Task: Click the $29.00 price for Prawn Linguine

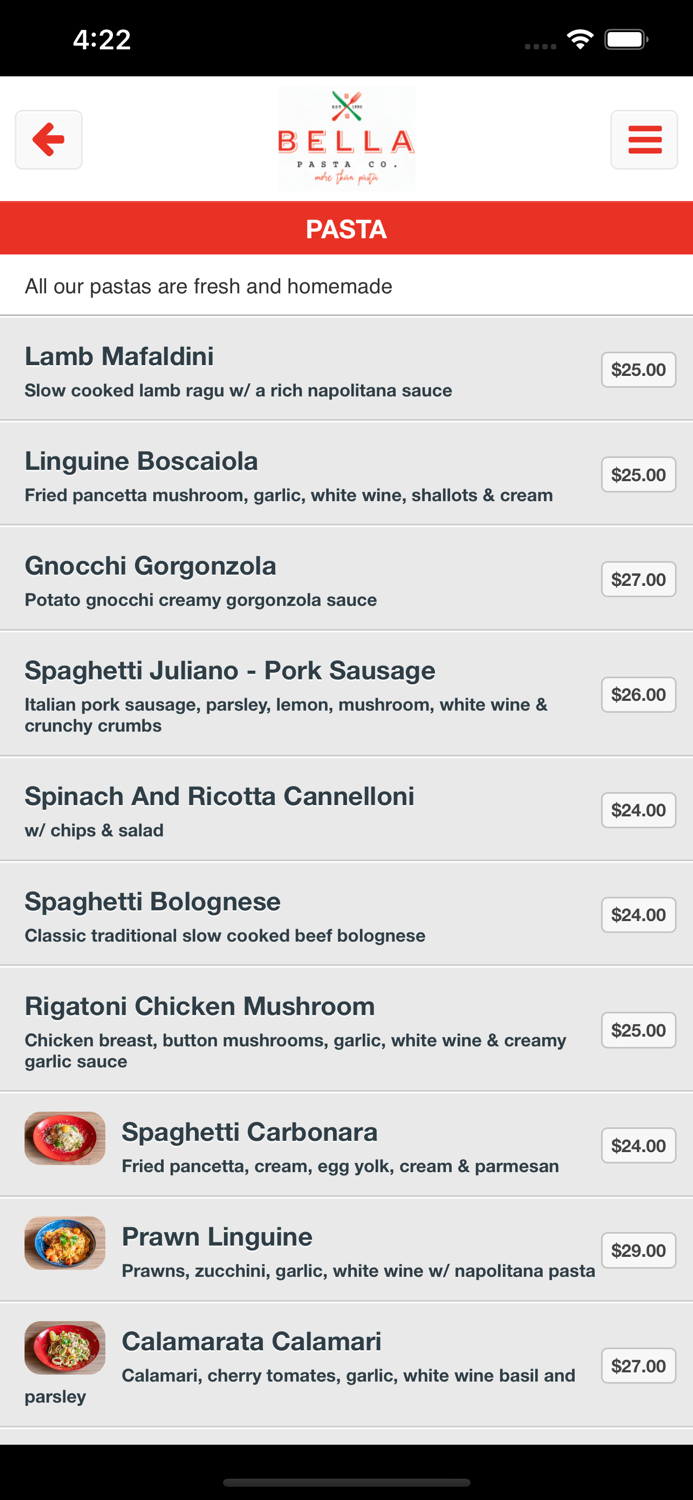Action: (638, 1250)
